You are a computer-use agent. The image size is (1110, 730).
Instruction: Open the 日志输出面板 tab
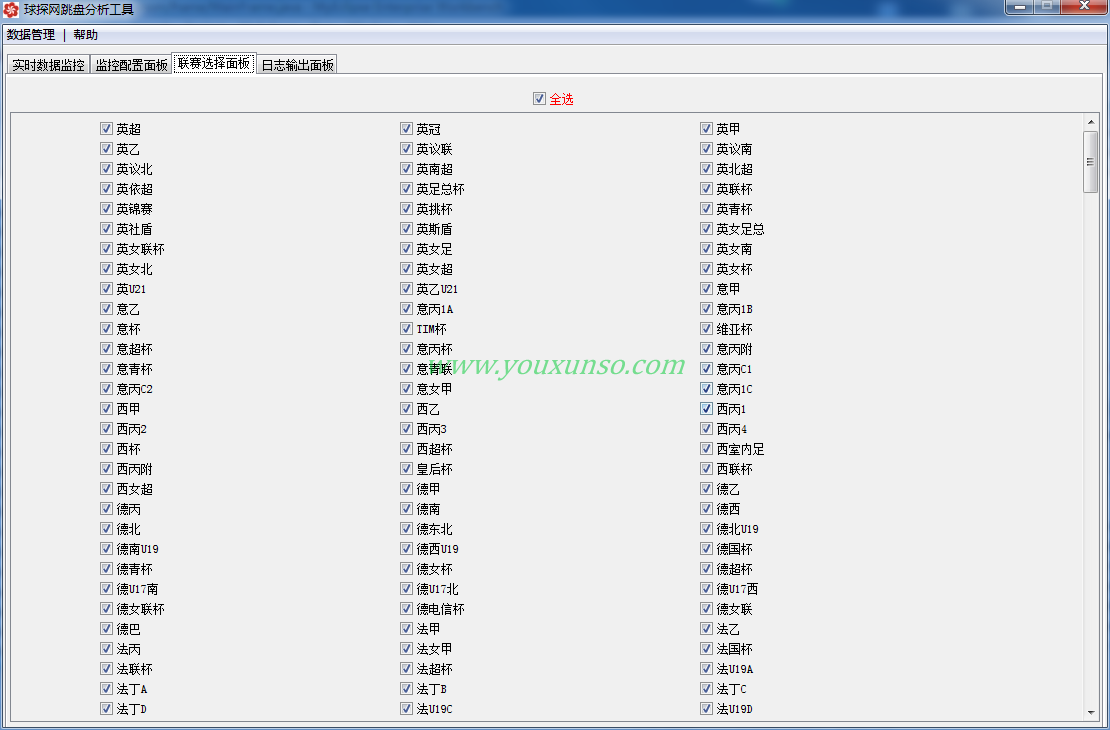(297, 65)
